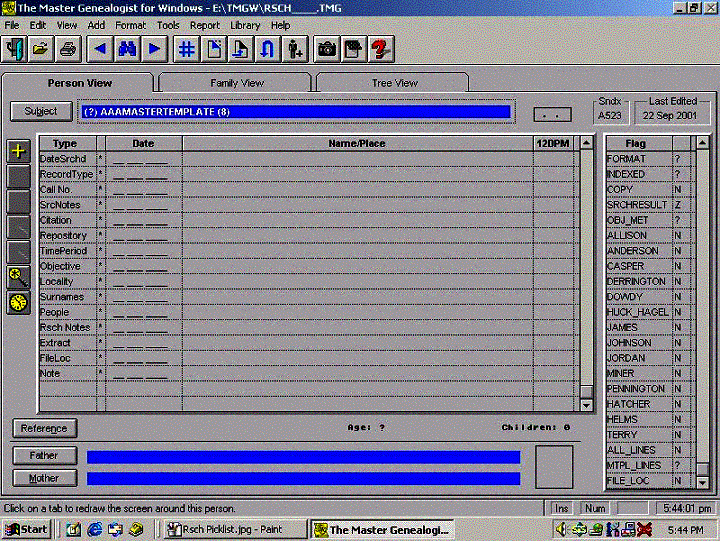720x541 pixels.
Task: Open the Tools menu
Action: (168, 25)
